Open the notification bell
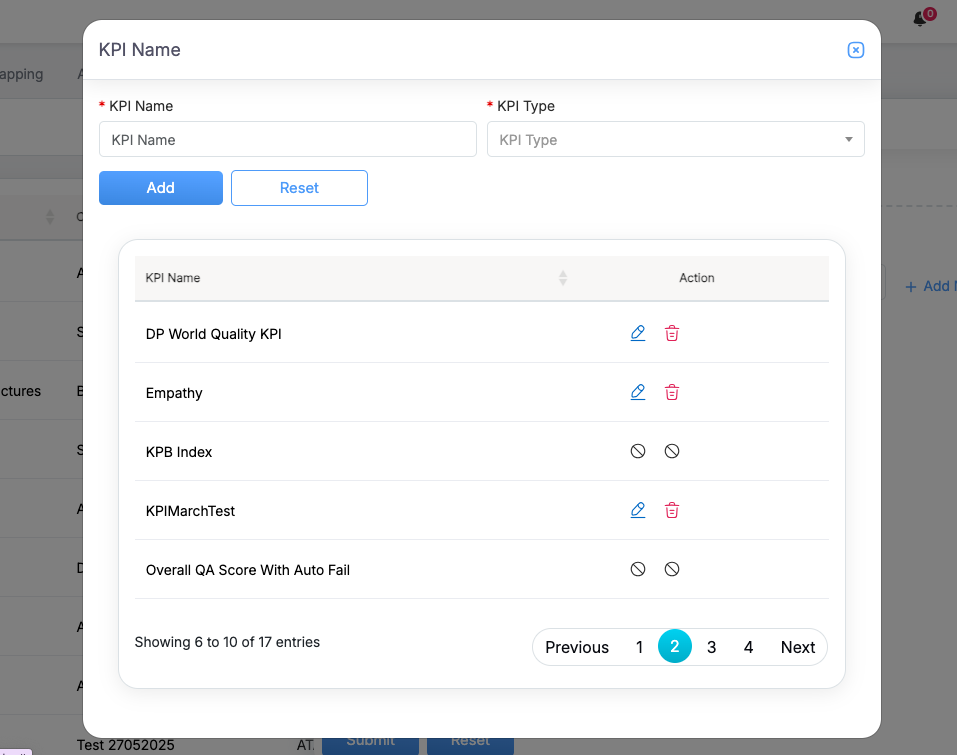Image resolution: width=957 pixels, height=755 pixels. (921, 19)
